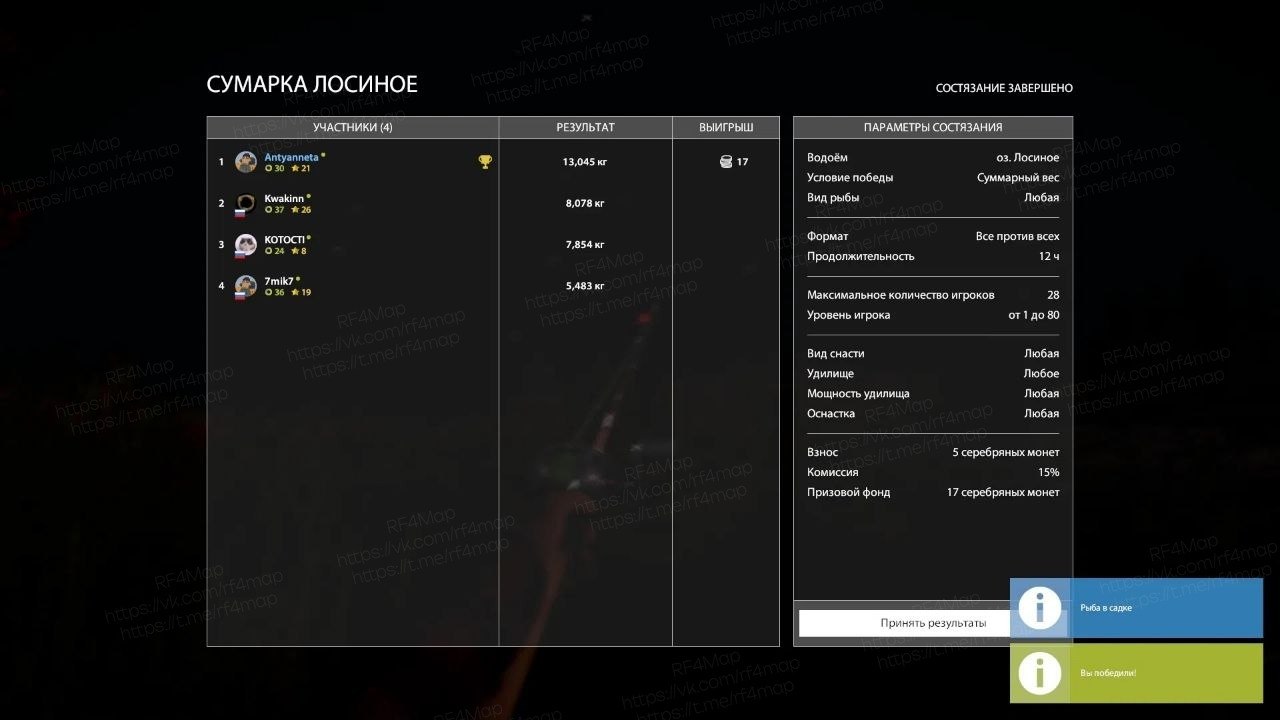The width and height of the screenshot is (1280, 720).
Task: Click the 'Выигрыш' column header
Action: pyautogui.click(x=726, y=127)
